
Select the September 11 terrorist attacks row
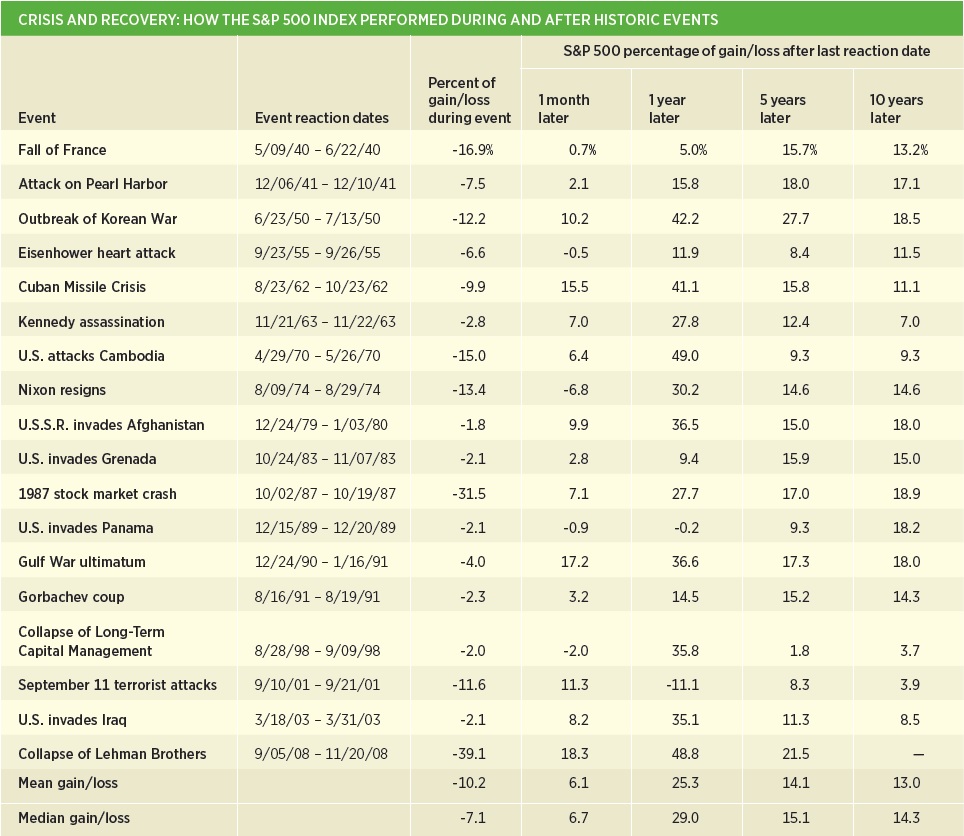pyautogui.click(x=482, y=685)
